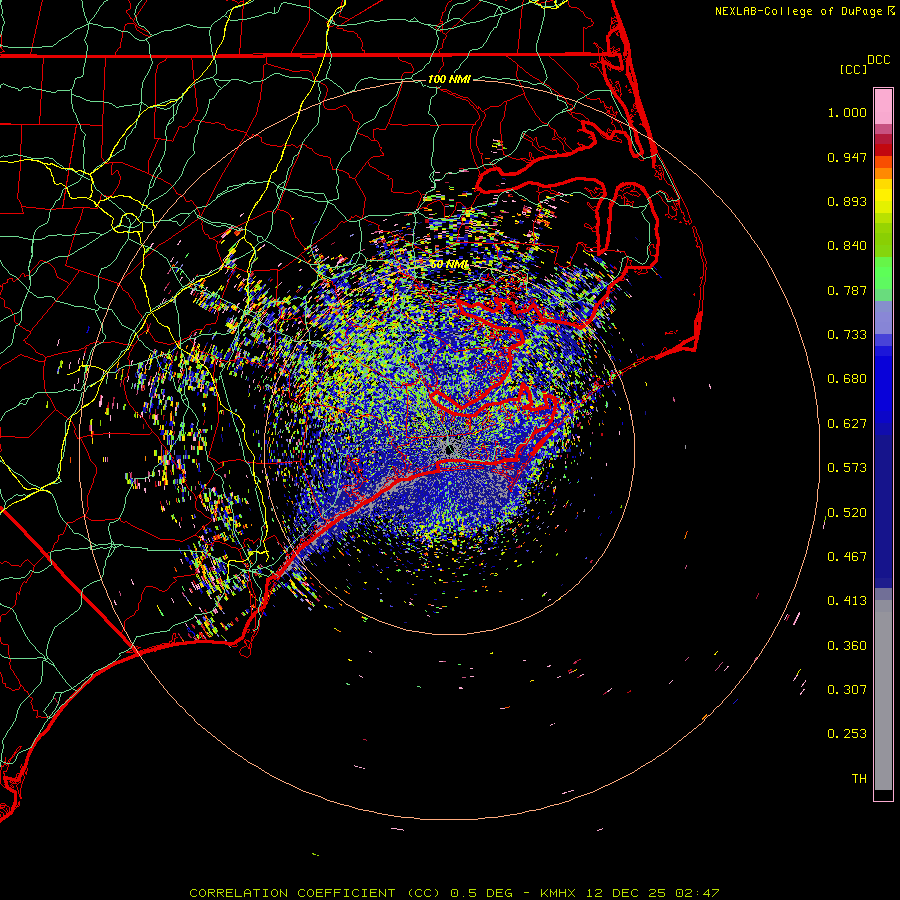Click the TH threshold label
The image size is (900, 900).
859,779
